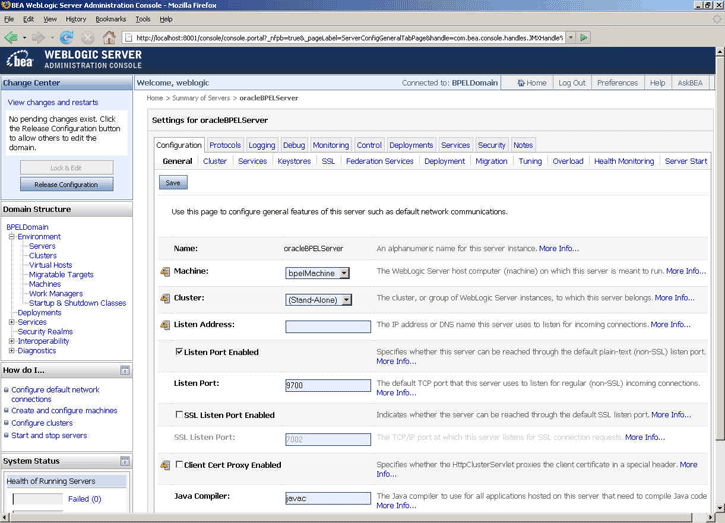Click Failed (0) server health link
The height and width of the screenshot is (523, 725).
[85, 499]
